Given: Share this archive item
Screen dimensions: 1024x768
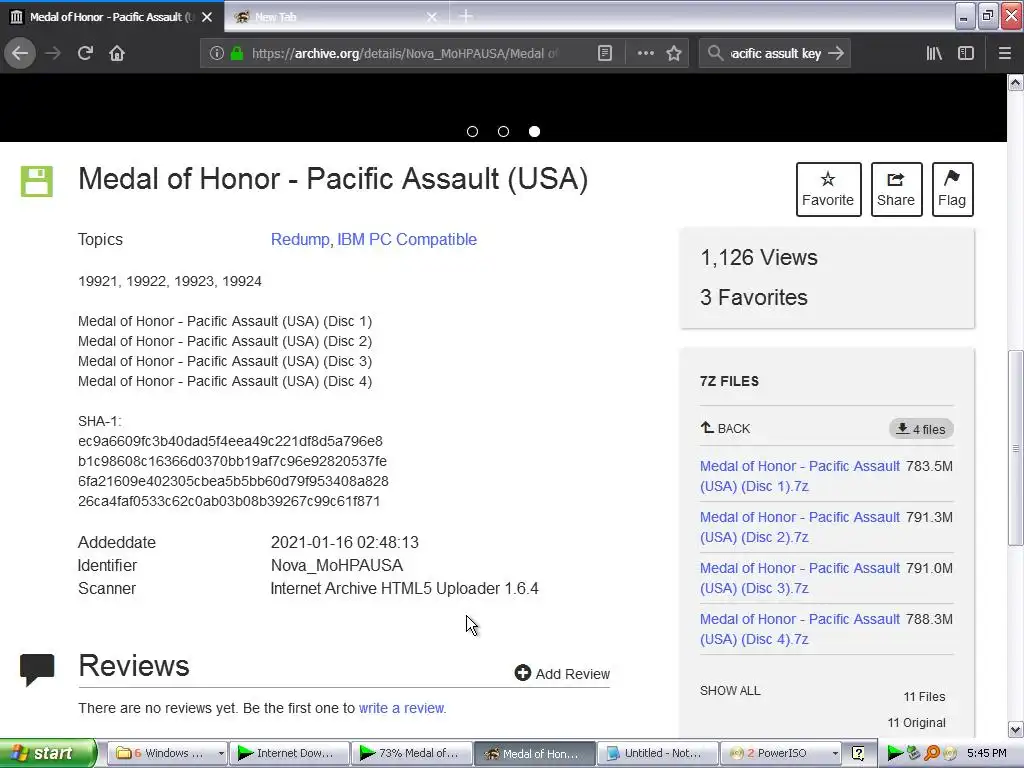Looking at the screenshot, I should [896, 189].
